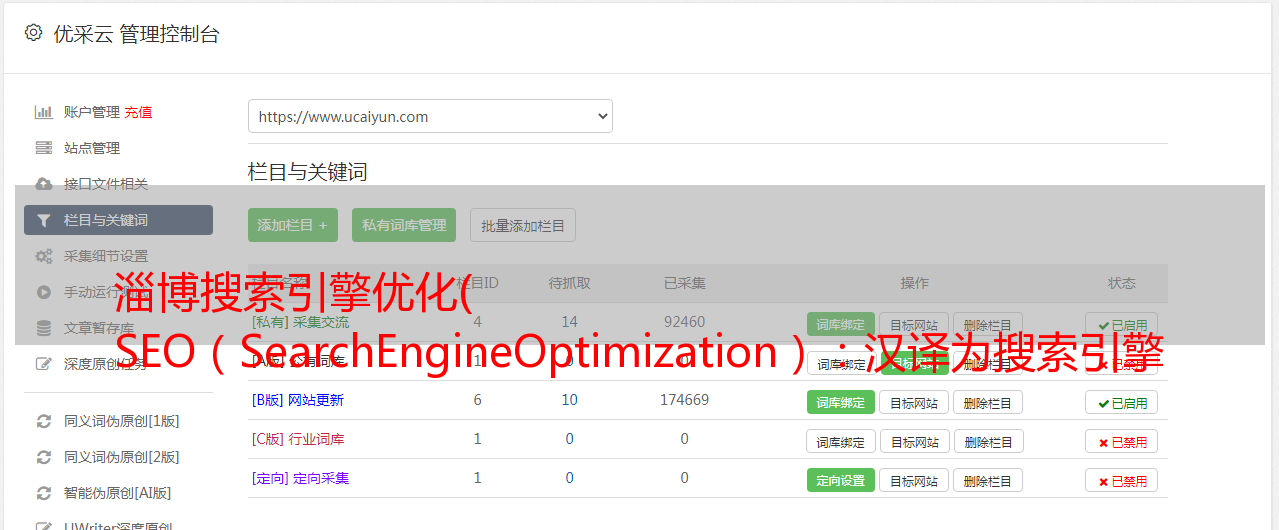1279x530 pixels.
Task: Click the 已采集 value 174669
Action: [x=684, y=400]
